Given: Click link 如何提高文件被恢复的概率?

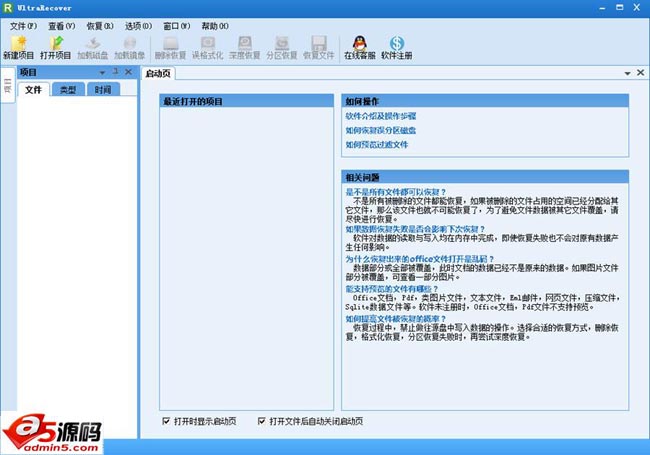Looking at the screenshot, I should tap(395, 319).
